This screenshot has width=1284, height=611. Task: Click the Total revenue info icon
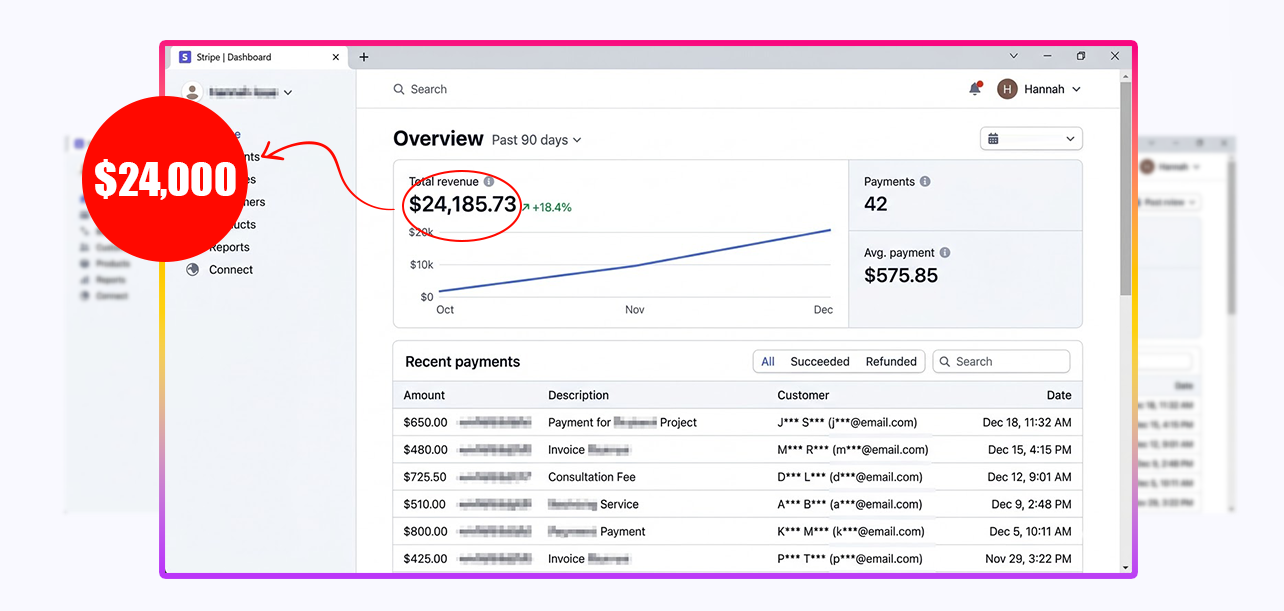(x=489, y=182)
